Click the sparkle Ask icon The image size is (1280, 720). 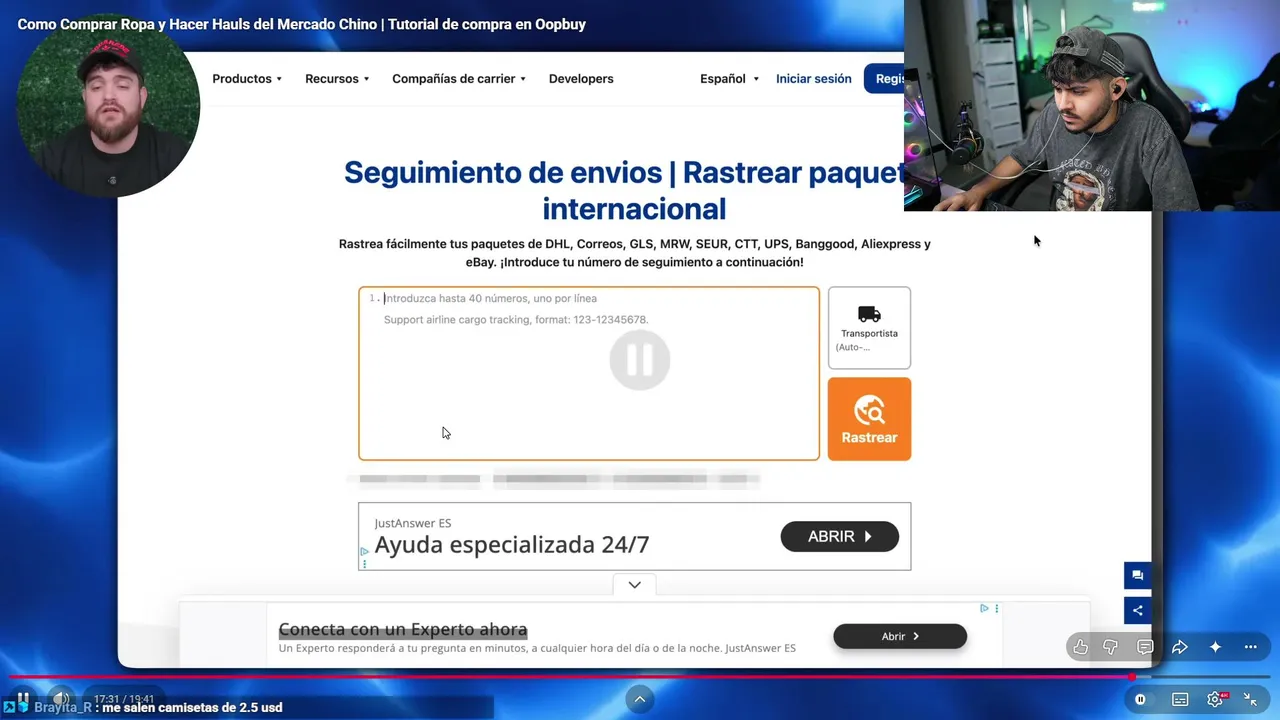tap(1215, 647)
